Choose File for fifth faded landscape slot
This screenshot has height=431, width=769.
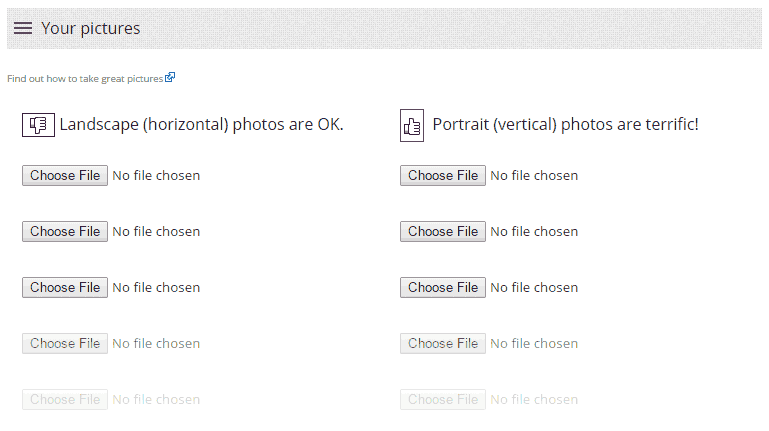pos(65,400)
